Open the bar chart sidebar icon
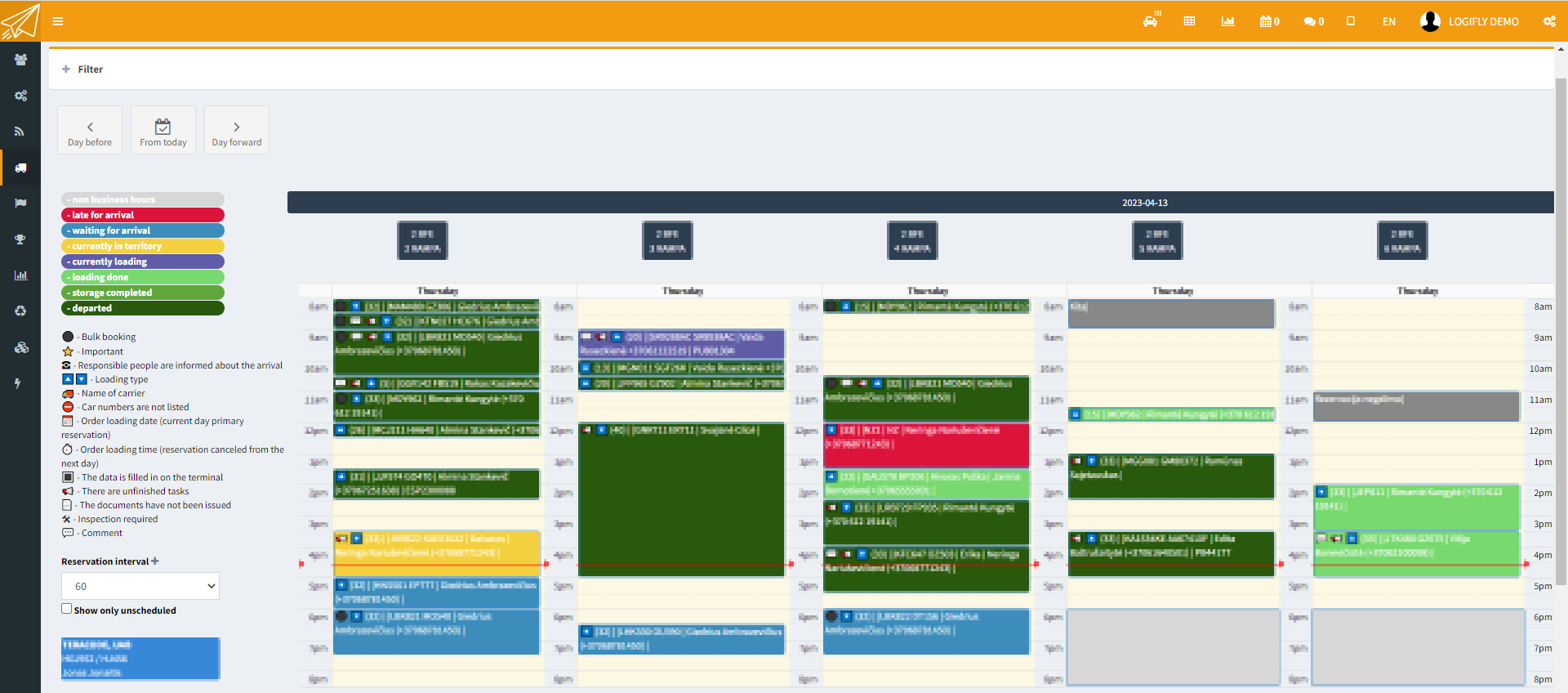Image resolution: width=1568 pixels, height=693 pixels. tap(20, 275)
